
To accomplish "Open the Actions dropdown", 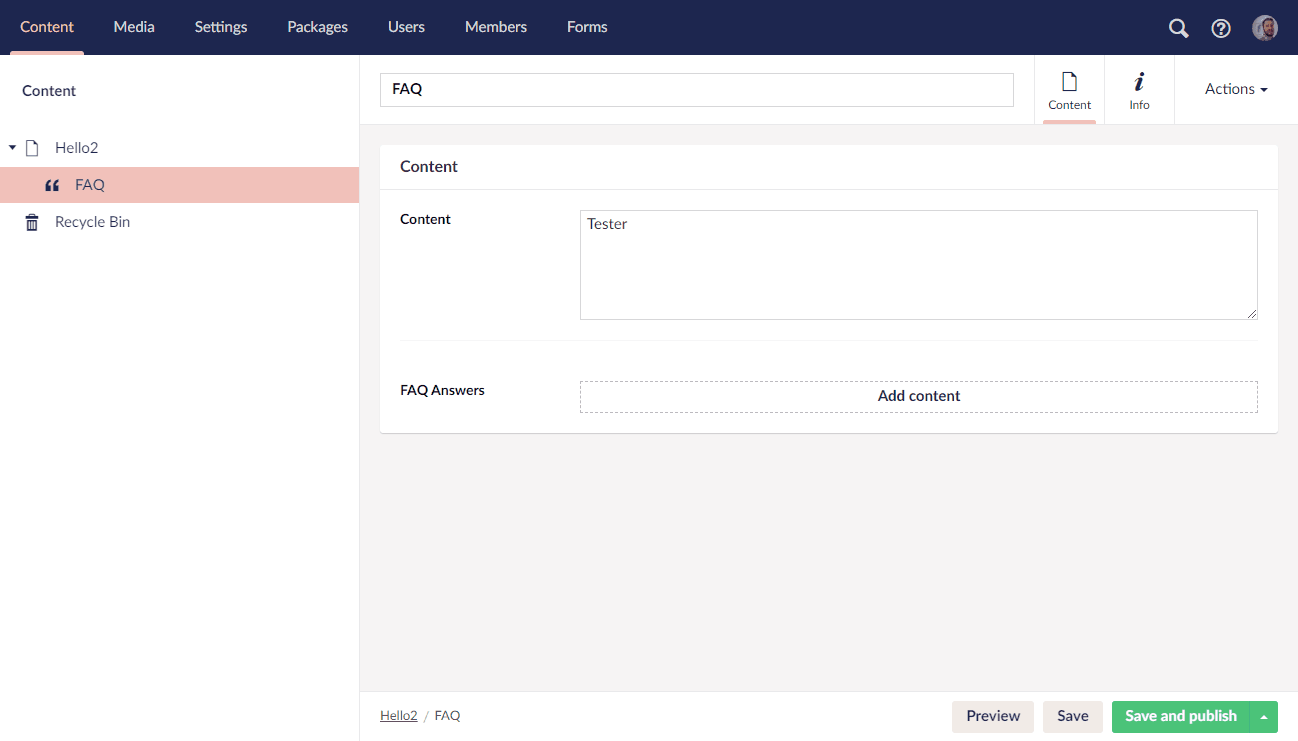I will pos(1235,89).
